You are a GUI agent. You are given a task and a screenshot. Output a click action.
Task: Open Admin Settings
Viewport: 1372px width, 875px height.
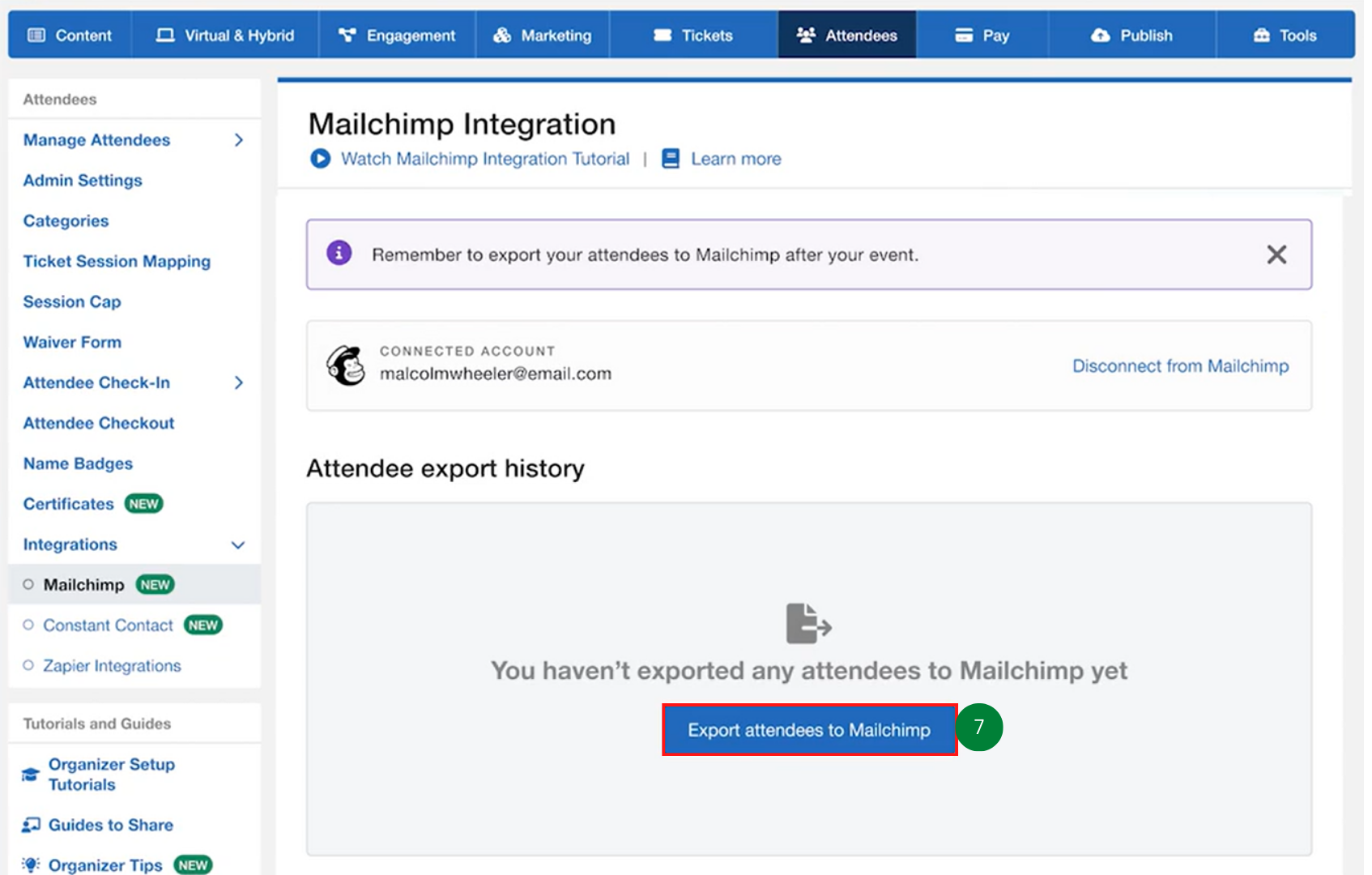[x=83, y=181]
